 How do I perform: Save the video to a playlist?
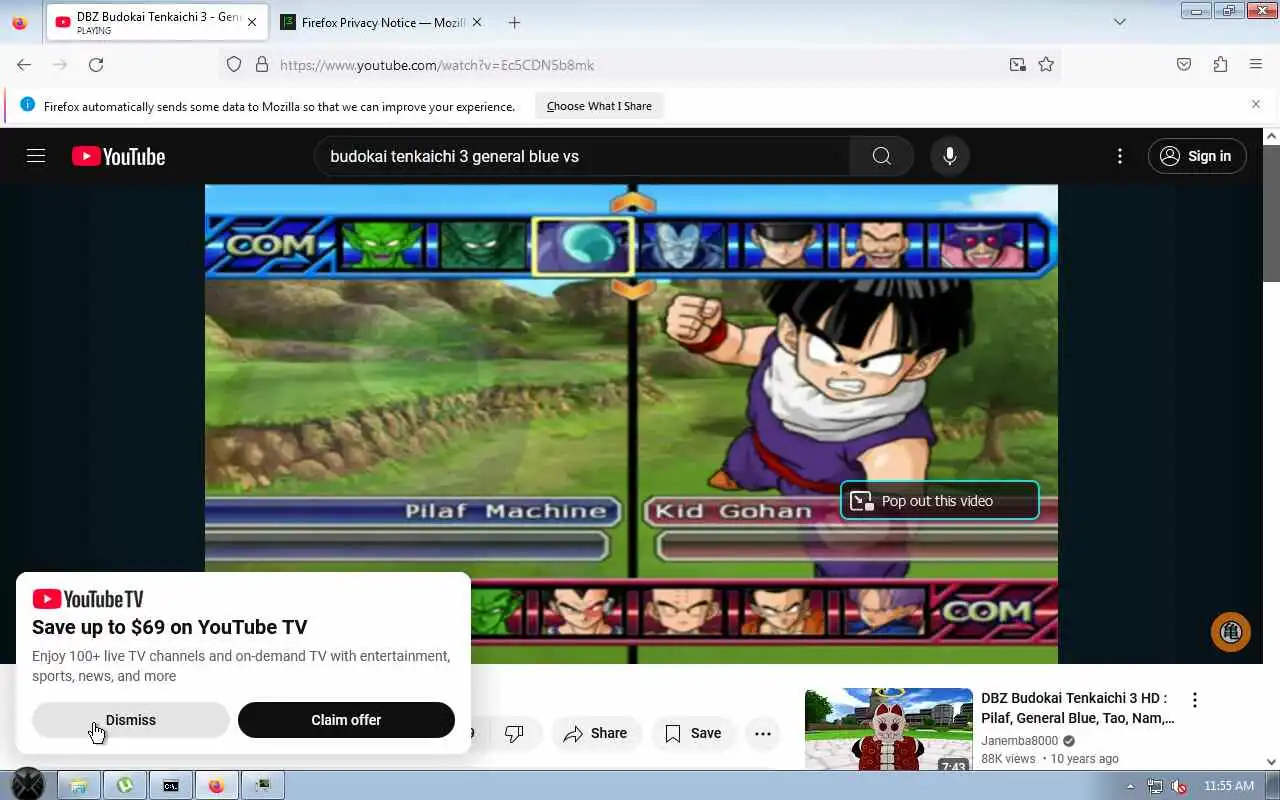(693, 734)
